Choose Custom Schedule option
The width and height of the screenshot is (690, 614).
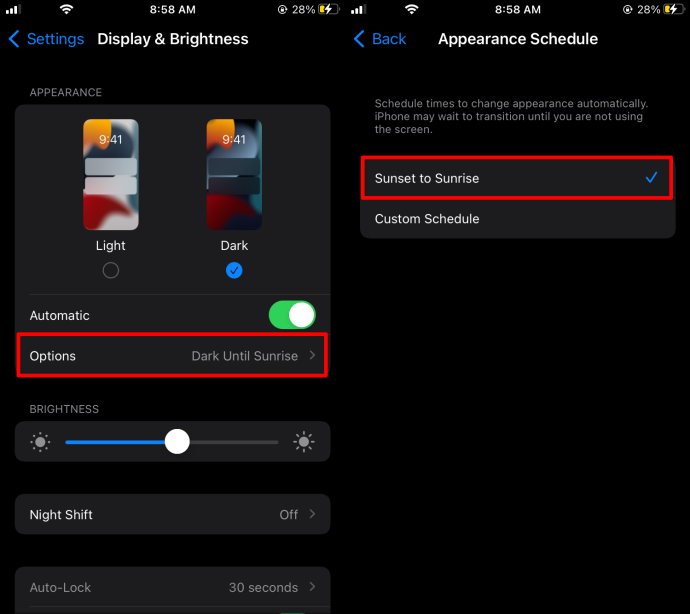[x=518, y=219]
